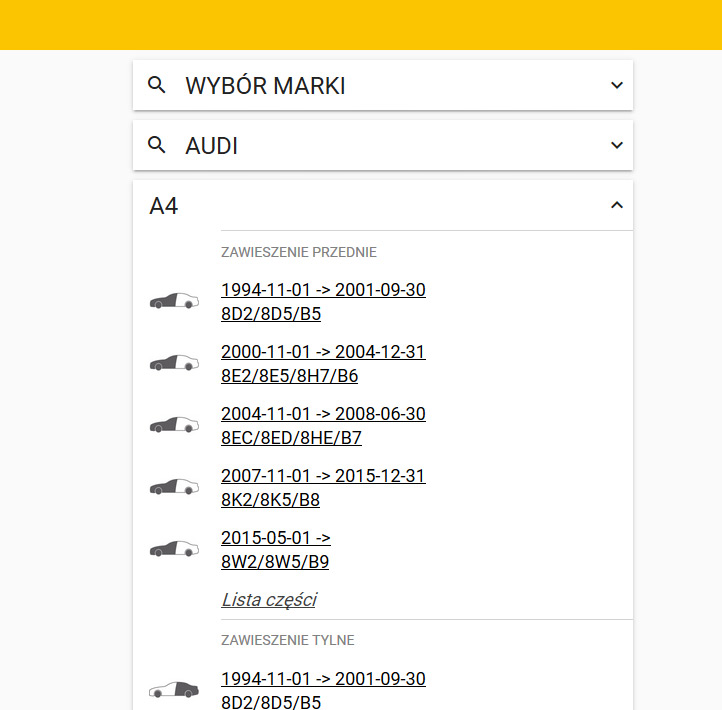Click the search icon beside WYBÓR MARKI
This screenshot has height=710, width=722.
pos(156,86)
